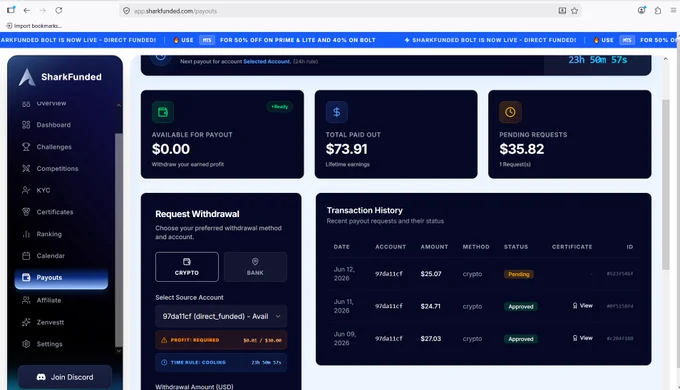Click the STATUS column header
Screen dimensions: 680x390
coord(516,247)
